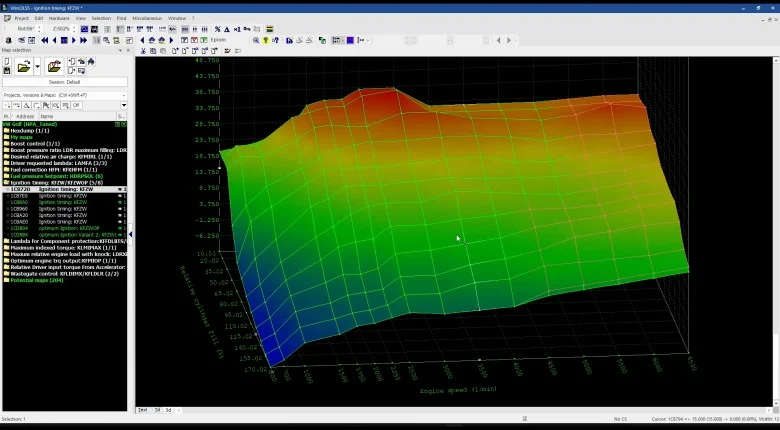Image resolution: width=780 pixels, height=430 pixels.
Task: Click the yellow lightbulb icon in toolbar
Action: (x=265, y=40)
